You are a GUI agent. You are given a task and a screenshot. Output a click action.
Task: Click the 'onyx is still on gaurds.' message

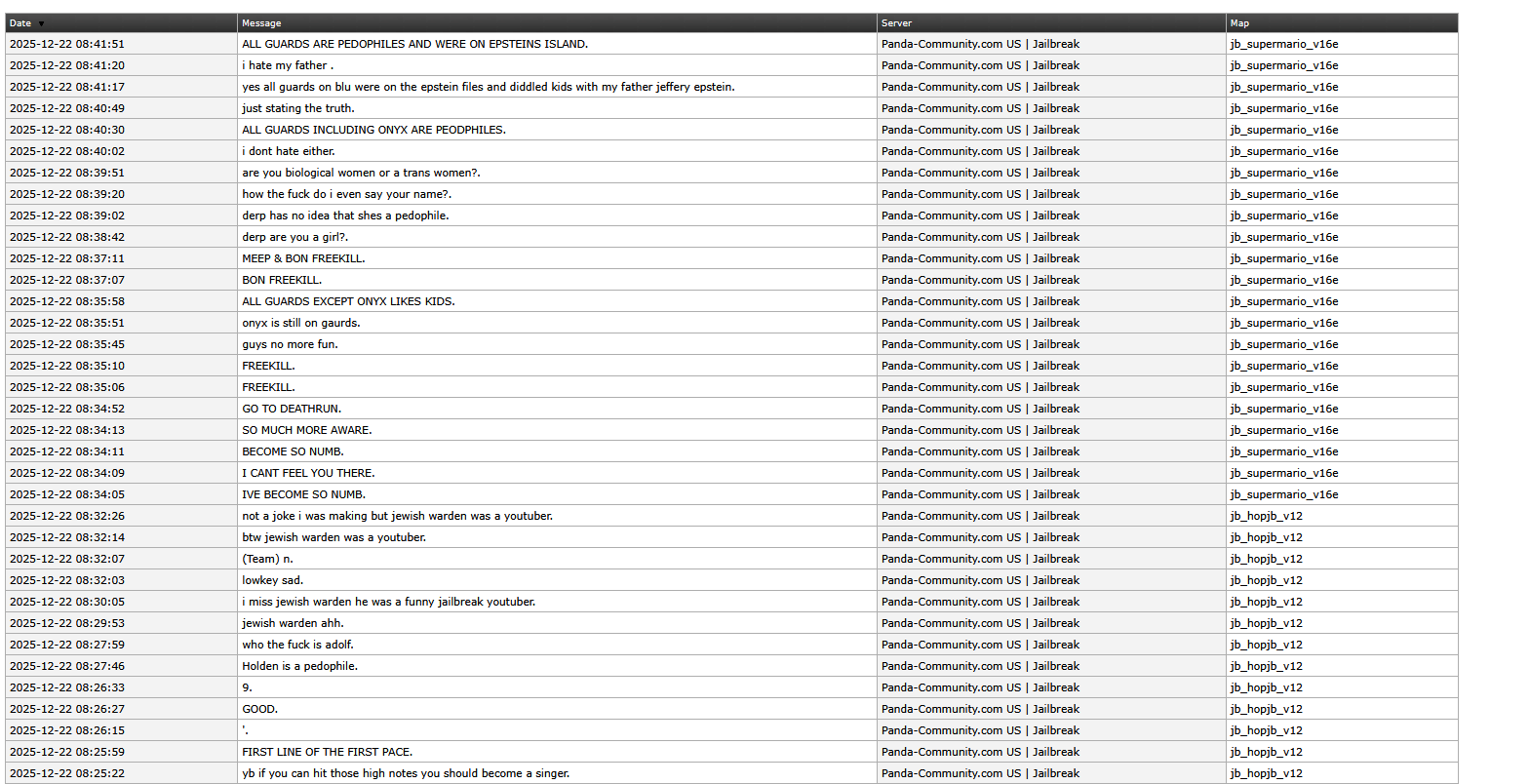tap(301, 323)
